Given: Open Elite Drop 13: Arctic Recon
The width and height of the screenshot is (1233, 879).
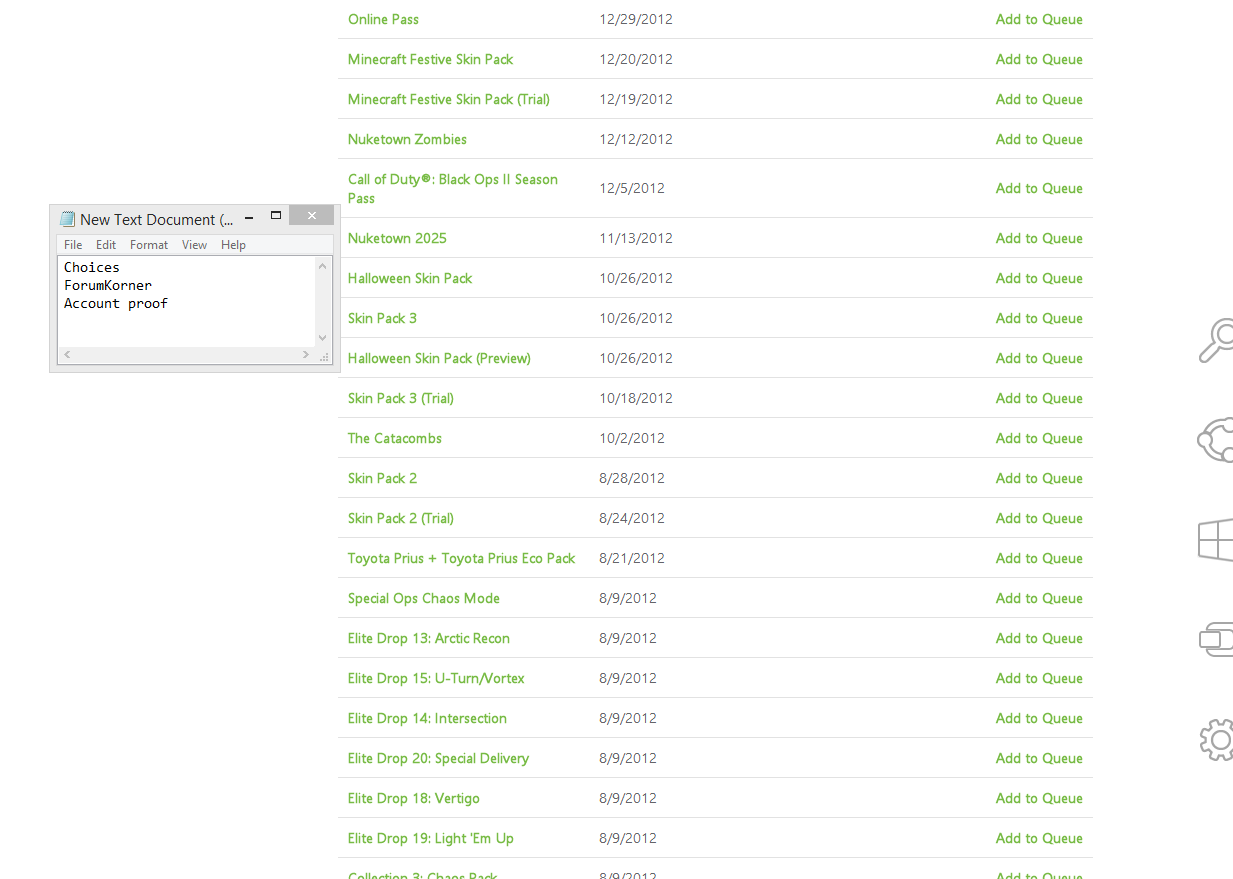Looking at the screenshot, I should click(x=429, y=638).
